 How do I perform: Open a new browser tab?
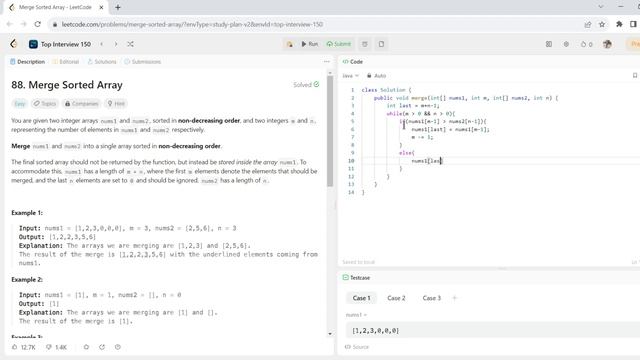point(118,7)
